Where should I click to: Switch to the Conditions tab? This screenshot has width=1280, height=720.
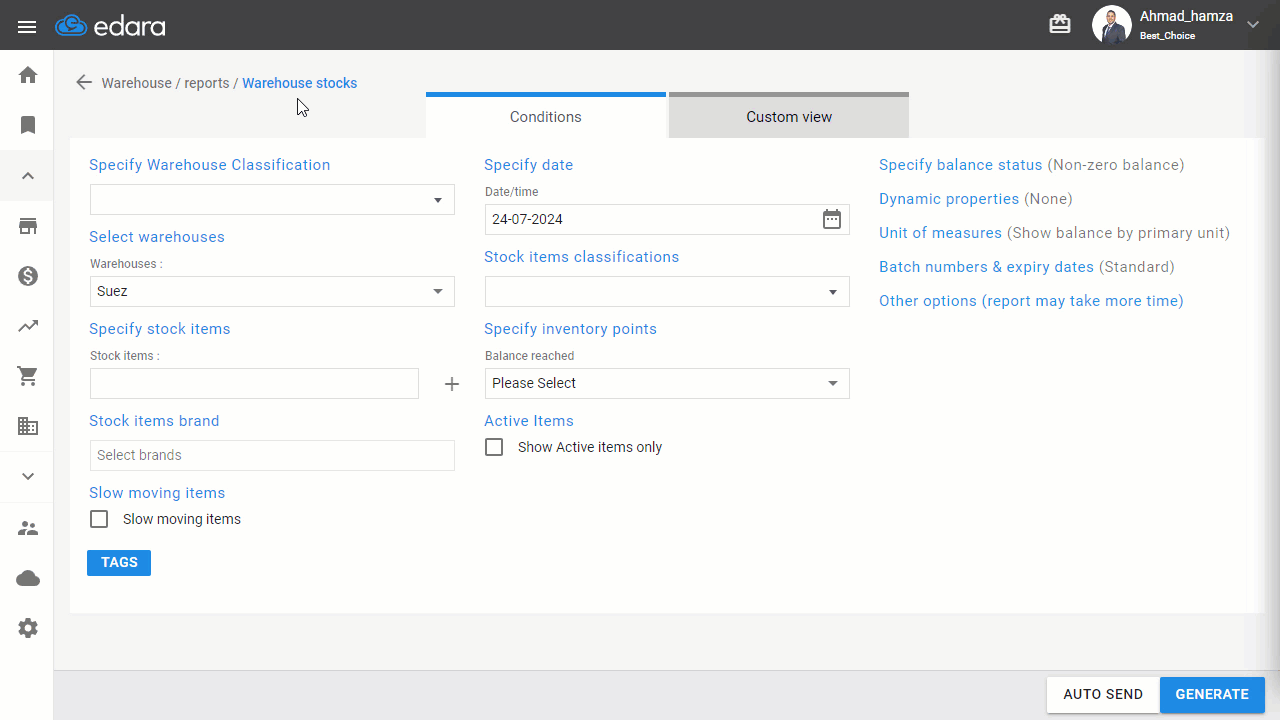546,116
